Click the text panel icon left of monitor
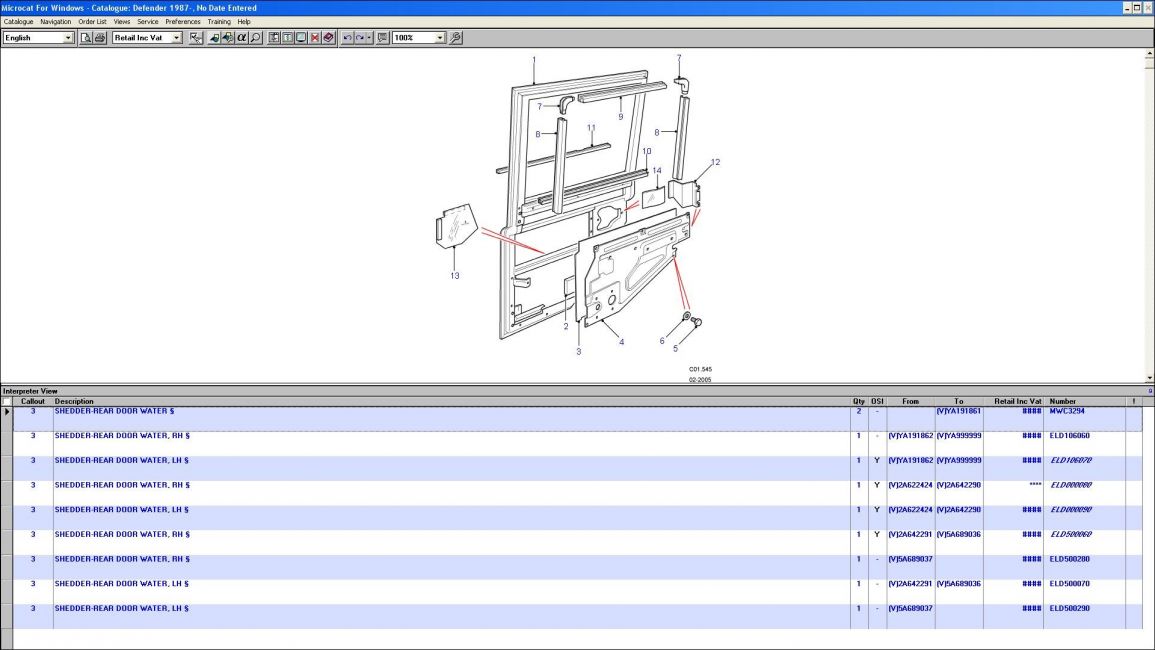This screenshot has height=650, width=1155. pos(288,38)
